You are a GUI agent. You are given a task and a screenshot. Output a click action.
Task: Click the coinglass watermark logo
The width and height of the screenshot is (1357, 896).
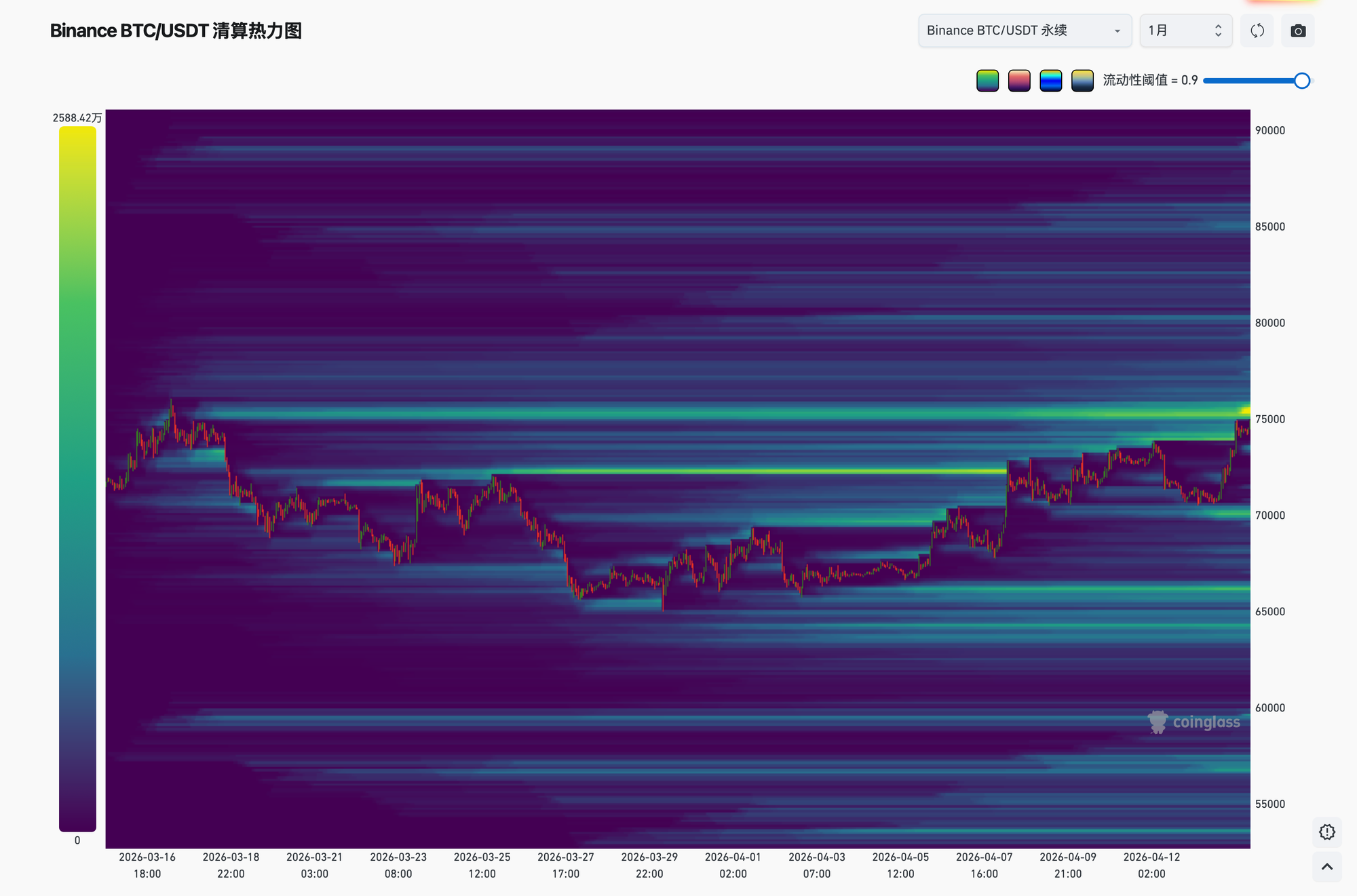(x=1193, y=722)
